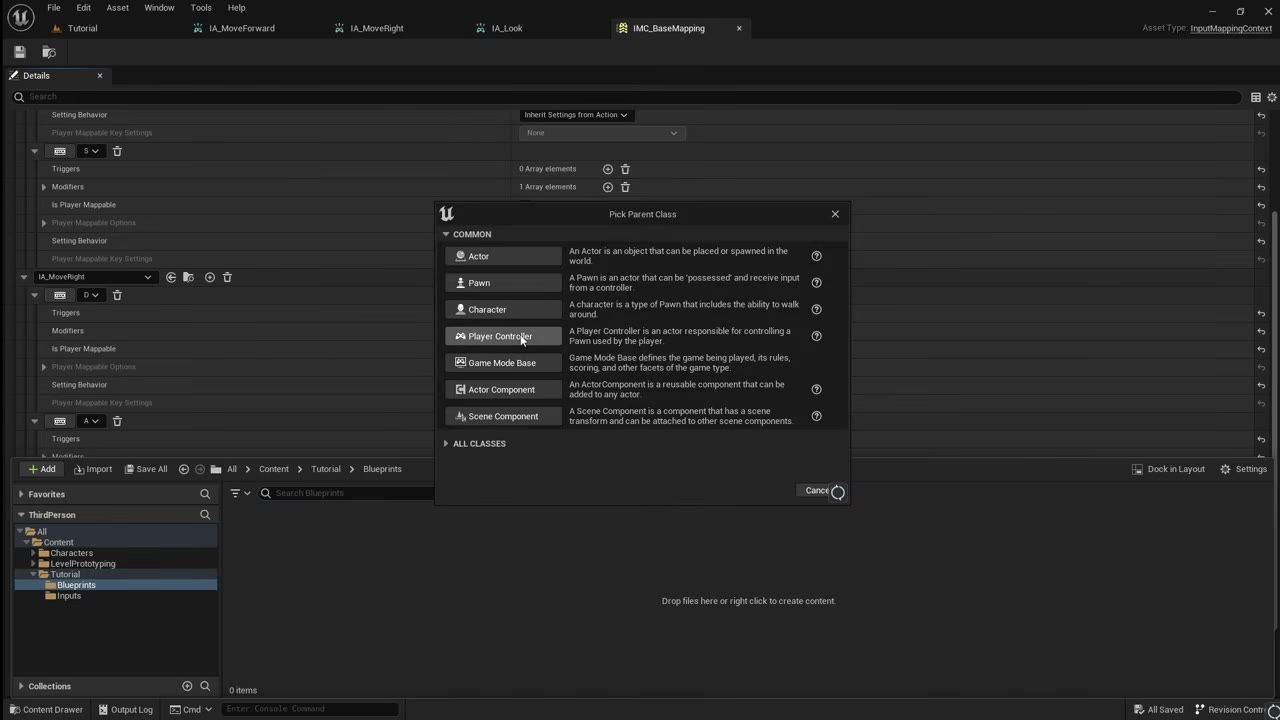
Task: Select Game Mode Base parent class
Action: (x=503, y=363)
